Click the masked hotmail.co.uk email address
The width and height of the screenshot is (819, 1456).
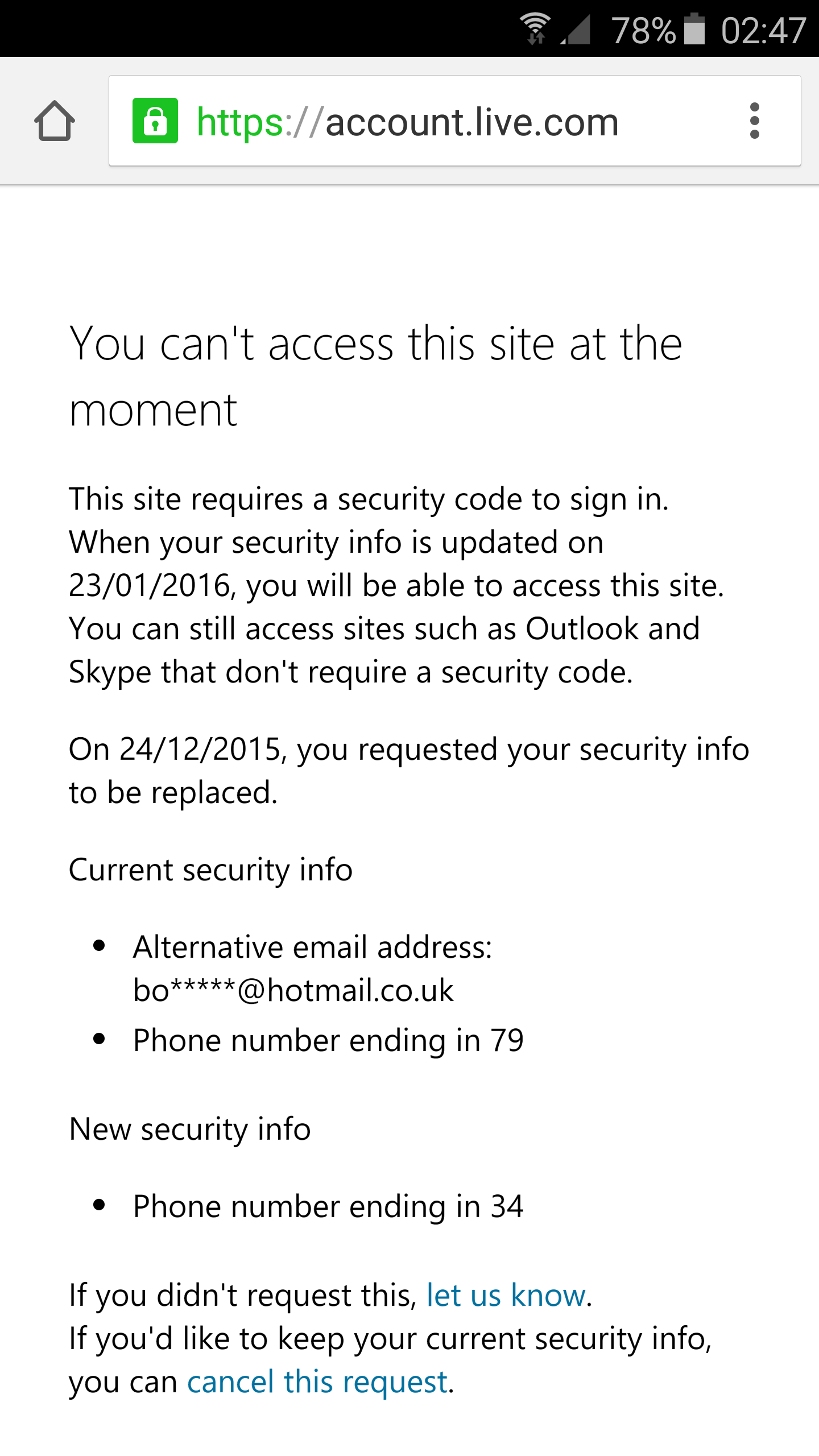(293, 990)
